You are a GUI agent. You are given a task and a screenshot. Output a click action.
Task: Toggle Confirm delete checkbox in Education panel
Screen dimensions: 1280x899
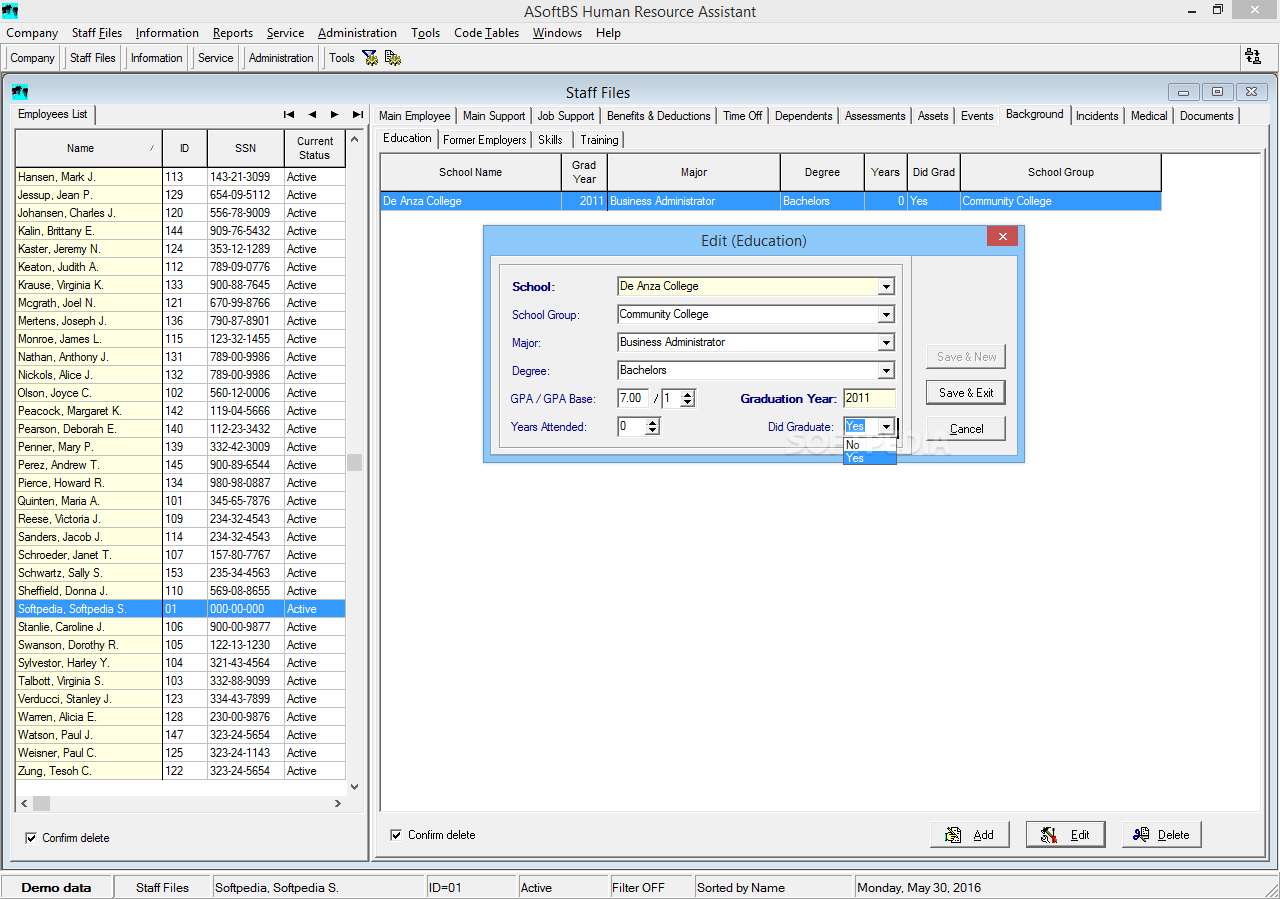(x=397, y=835)
